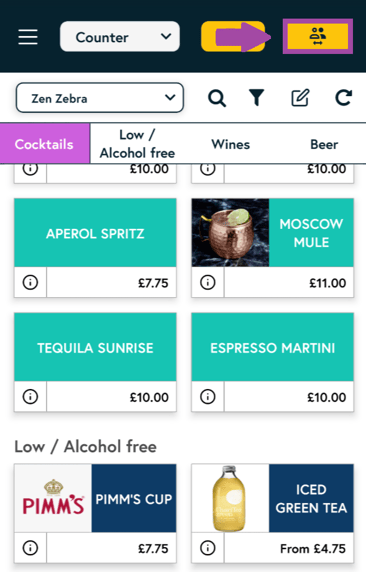
Task: Click the yellow button under purple arrow
Action: pos(233,36)
